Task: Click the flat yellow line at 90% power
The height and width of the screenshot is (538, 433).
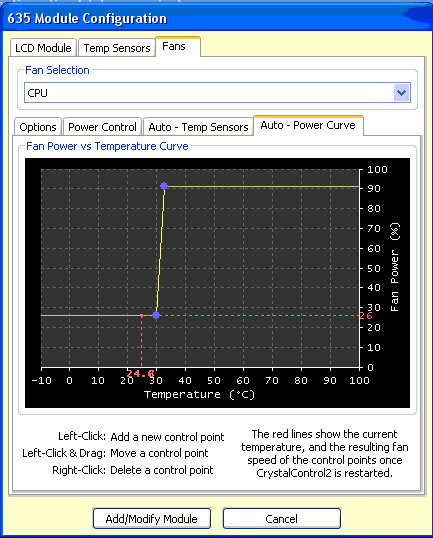Action: coord(262,187)
